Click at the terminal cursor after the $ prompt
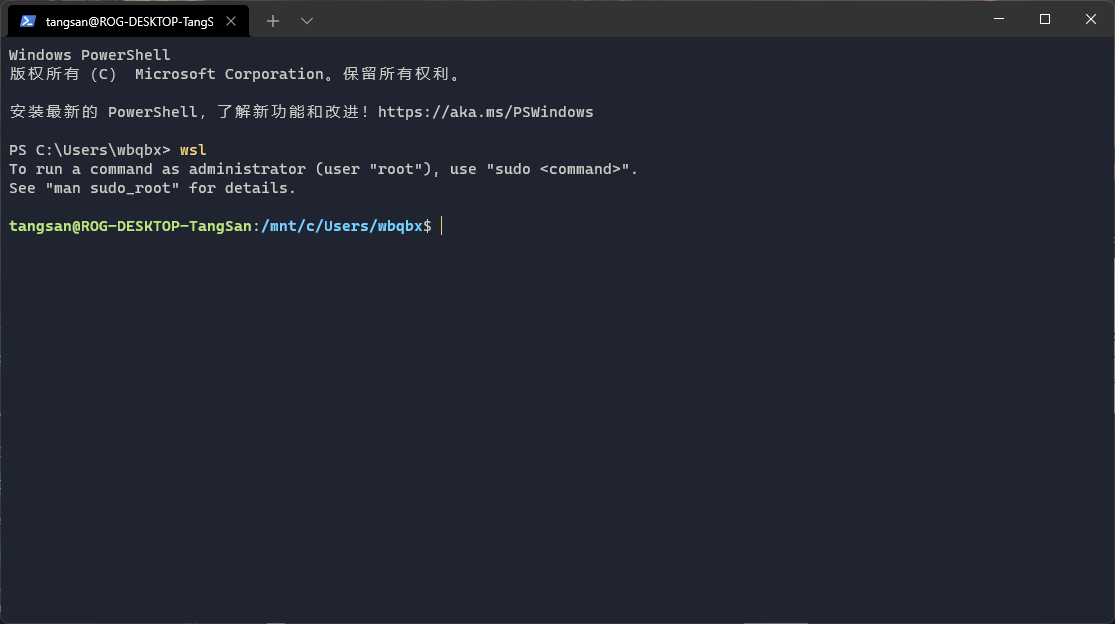Image resolution: width=1115 pixels, height=624 pixels. pyautogui.click(x=442, y=226)
